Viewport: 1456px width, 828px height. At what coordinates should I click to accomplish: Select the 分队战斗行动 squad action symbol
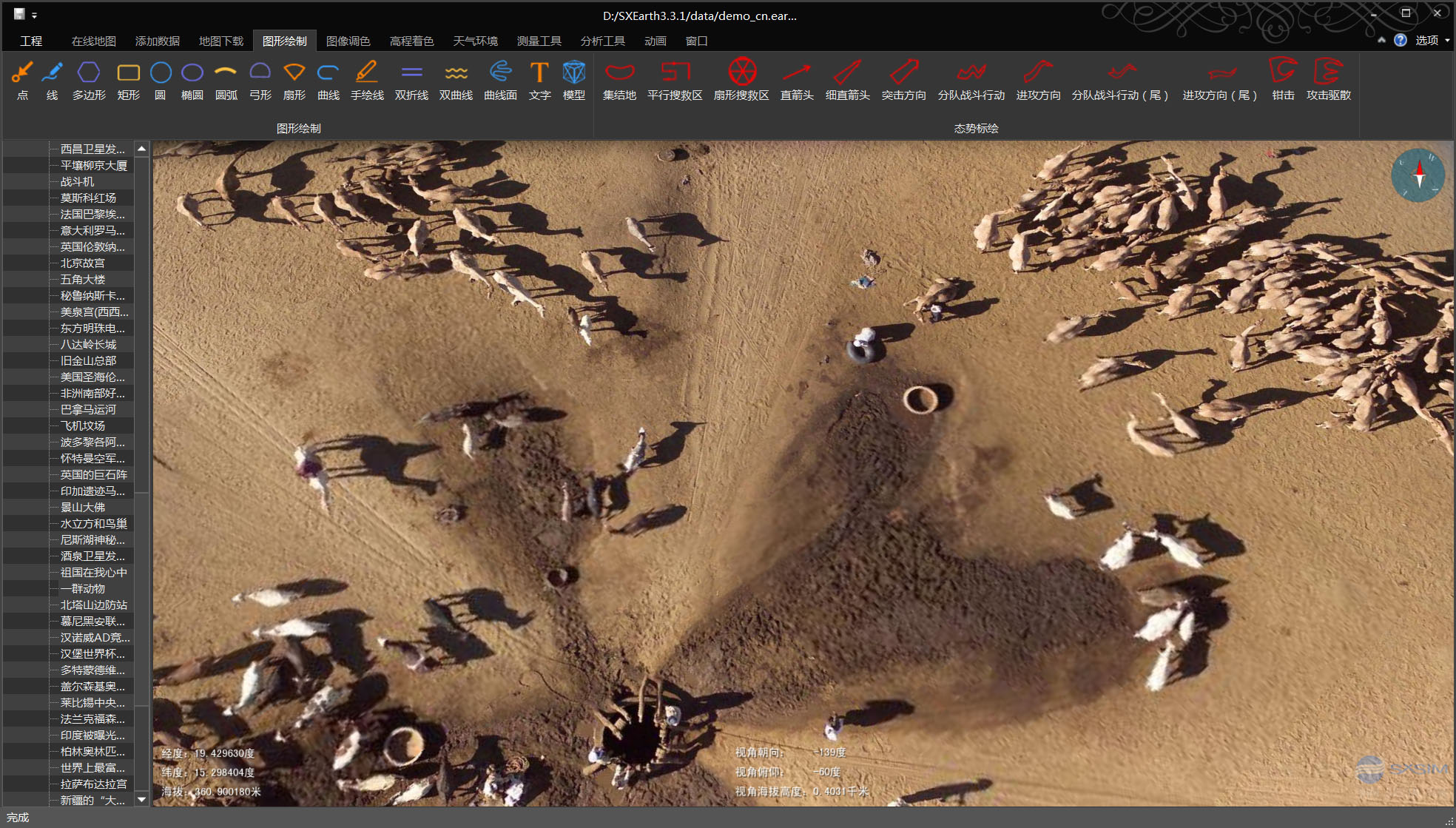pos(971,81)
